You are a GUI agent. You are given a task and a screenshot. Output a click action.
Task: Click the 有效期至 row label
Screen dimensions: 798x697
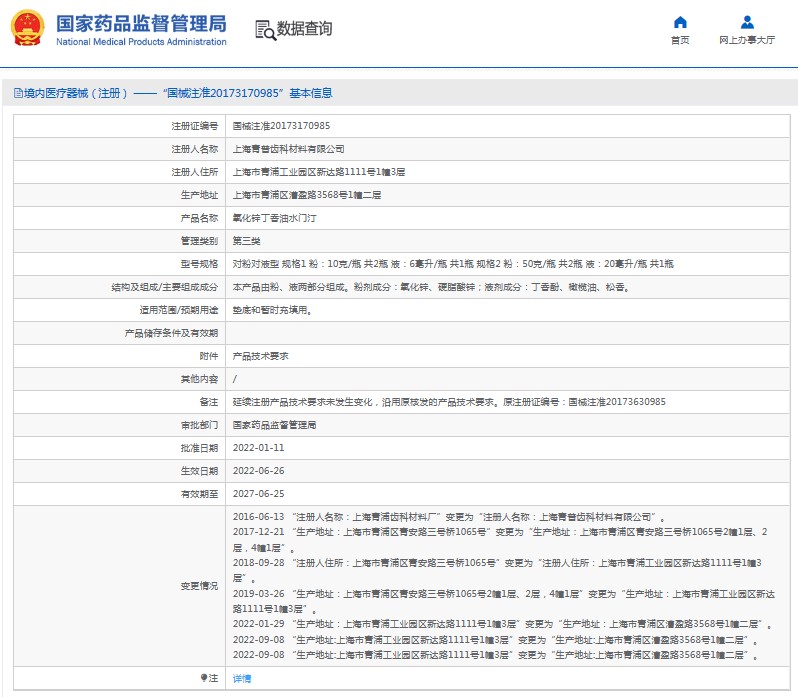pos(199,493)
